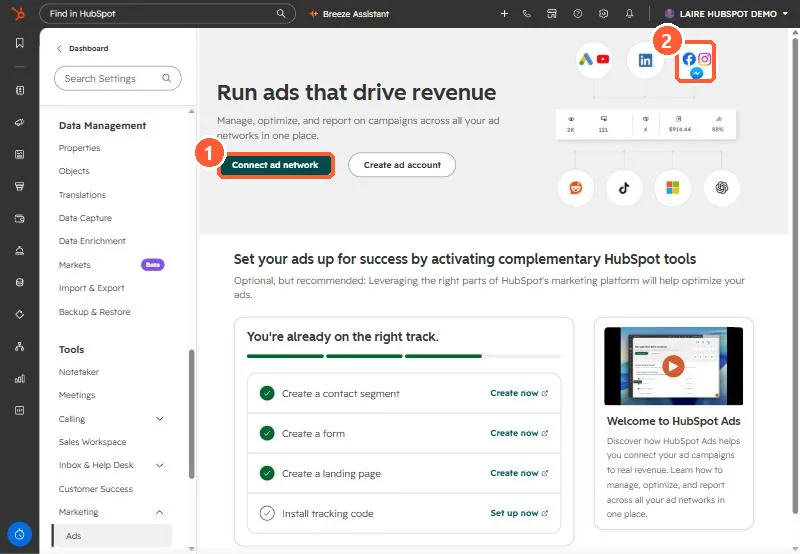The image size is (800, 554).
Task: Click Set up now for tracking code
Action: coord(519,513)
